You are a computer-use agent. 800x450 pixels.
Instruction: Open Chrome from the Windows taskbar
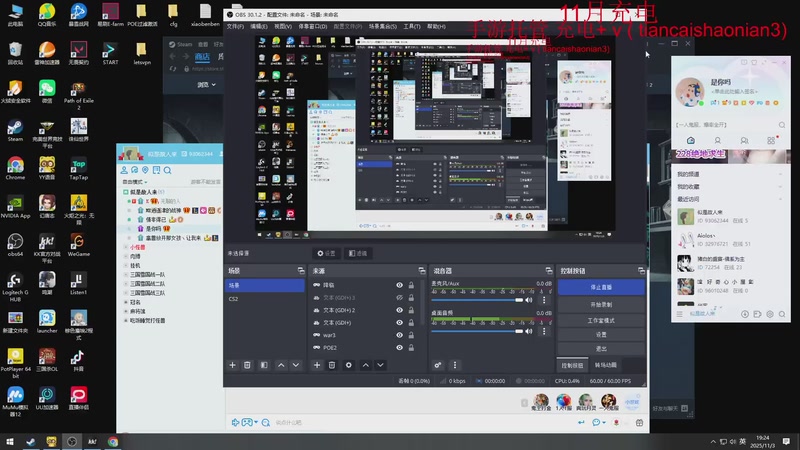tap(113, 442)
